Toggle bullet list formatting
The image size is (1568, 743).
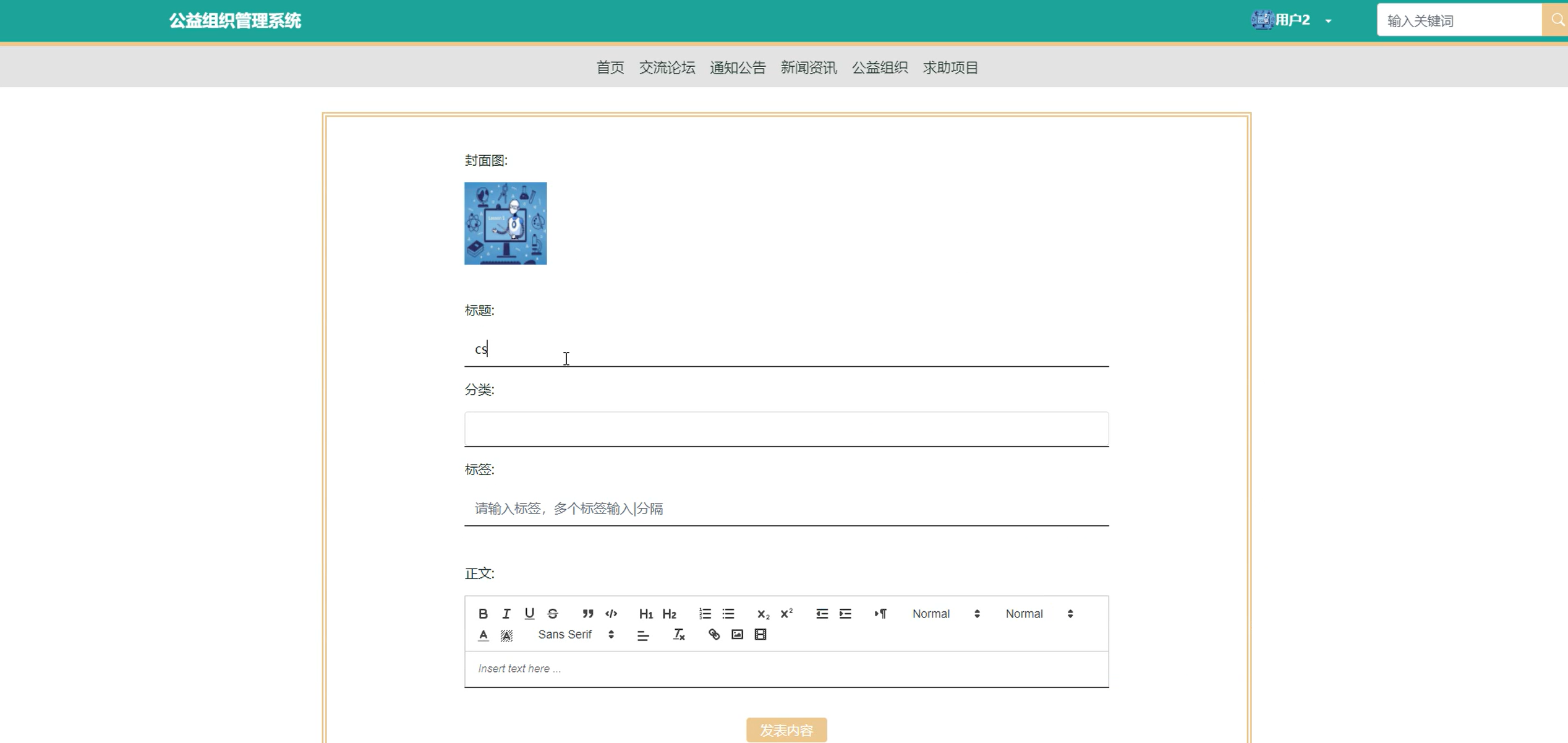click(x=728, y=614)
